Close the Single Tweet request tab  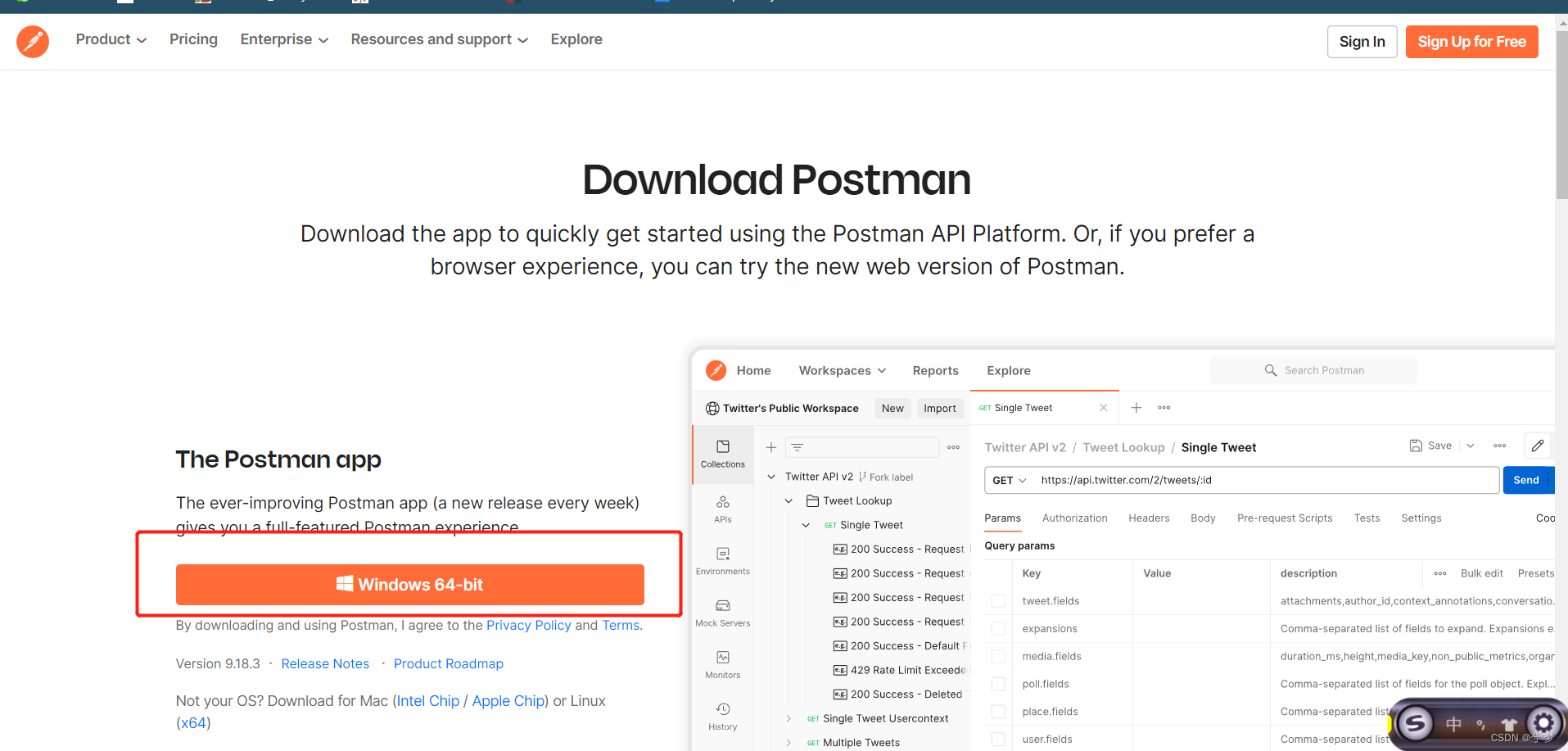(1104, 408)
